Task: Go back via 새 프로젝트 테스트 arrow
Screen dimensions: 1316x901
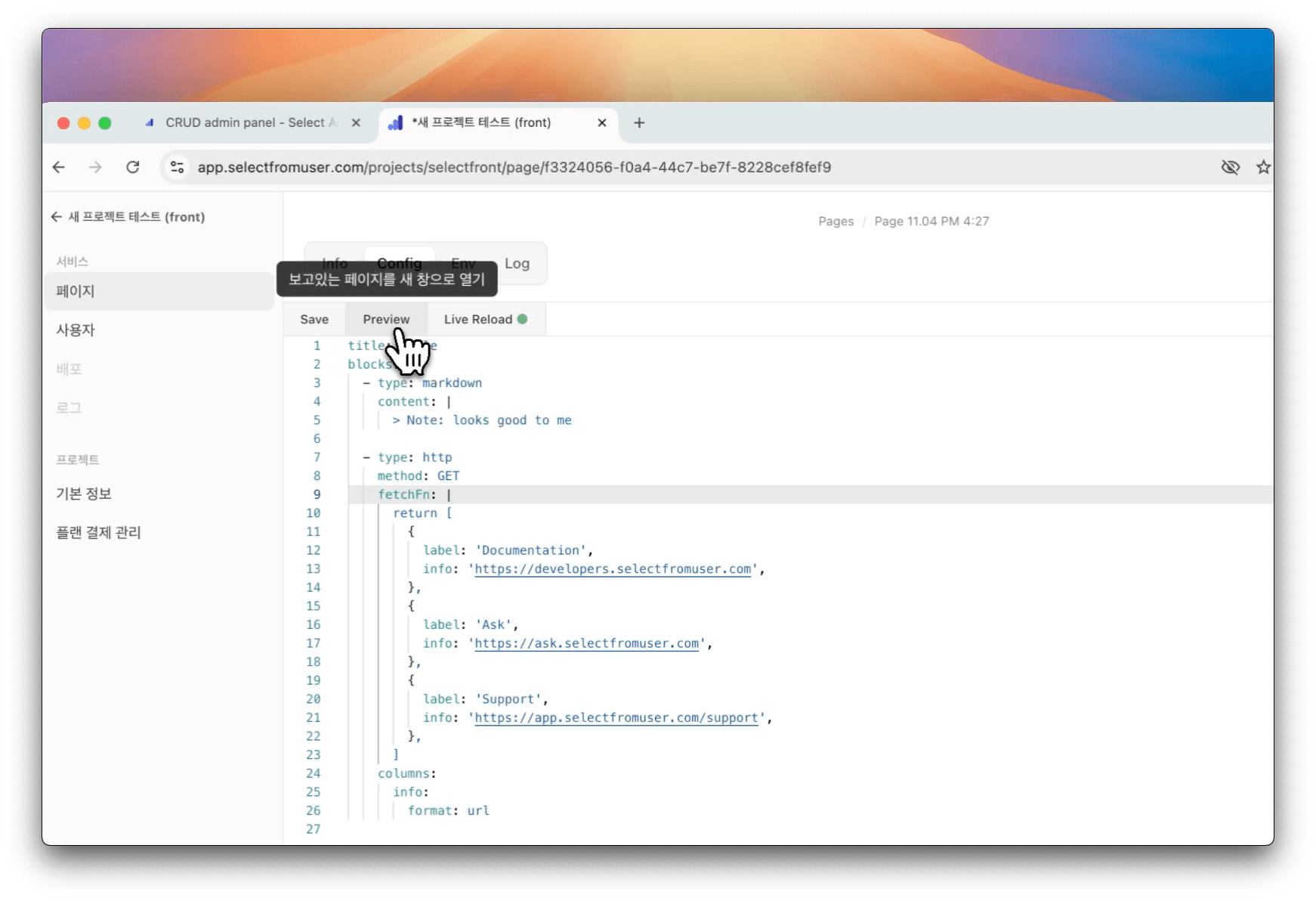Action: point(56,217)
